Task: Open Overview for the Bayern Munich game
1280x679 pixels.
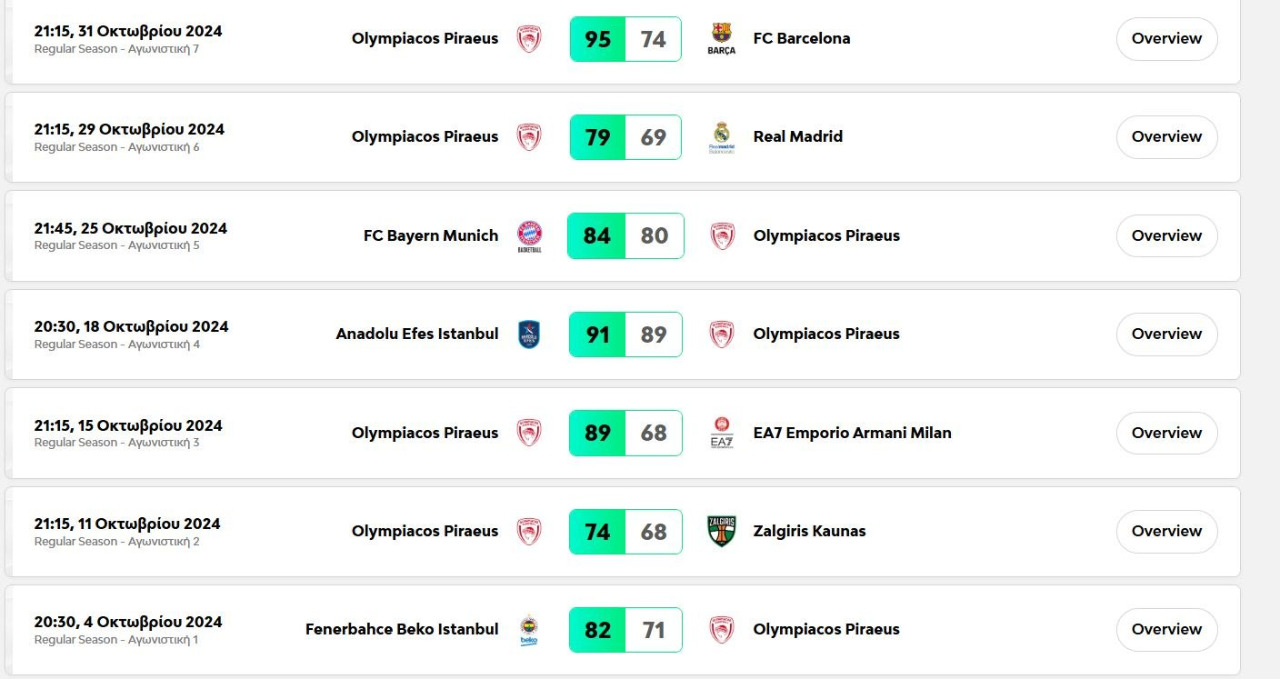Action: [x=1166, y=236]
